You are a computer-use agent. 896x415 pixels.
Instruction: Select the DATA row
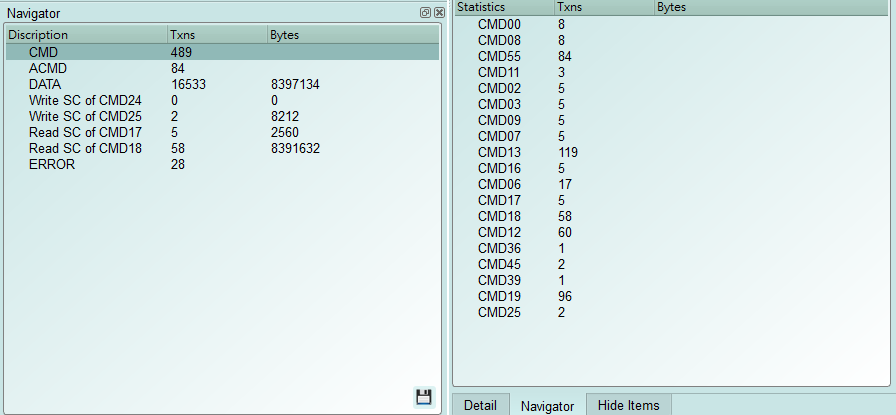point(223,85)
